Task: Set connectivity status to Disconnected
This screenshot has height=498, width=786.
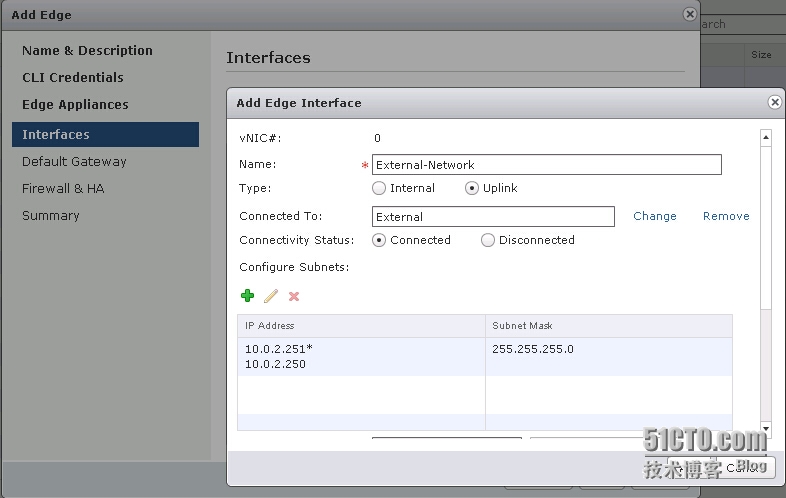Action: pyautogui.click(x=488, y=240)
